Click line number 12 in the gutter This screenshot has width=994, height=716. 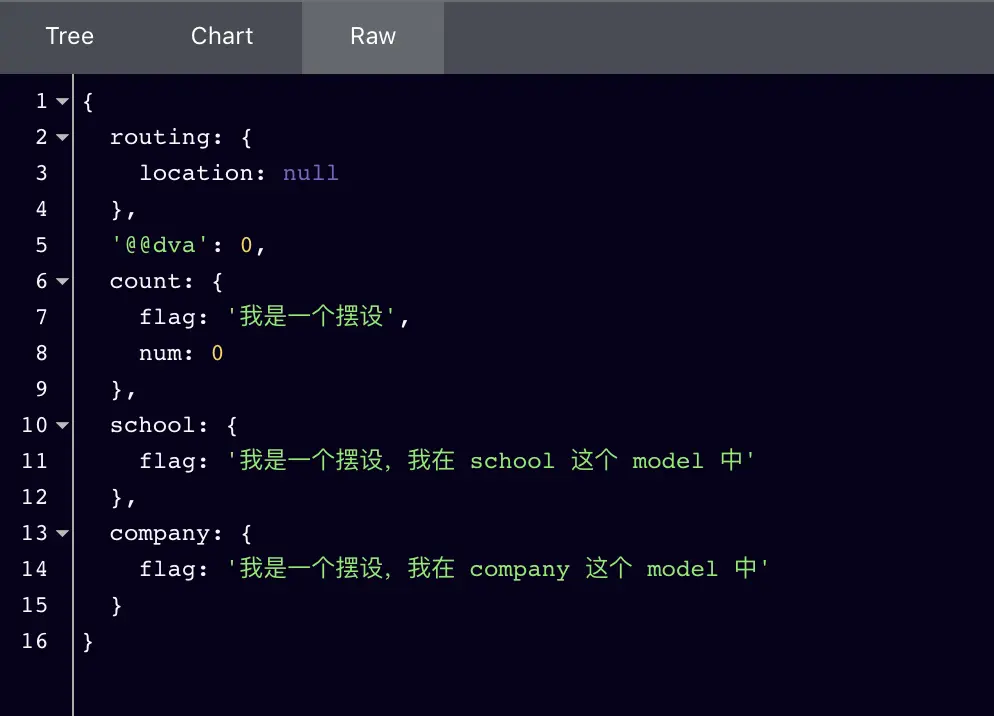coord(35,497)
